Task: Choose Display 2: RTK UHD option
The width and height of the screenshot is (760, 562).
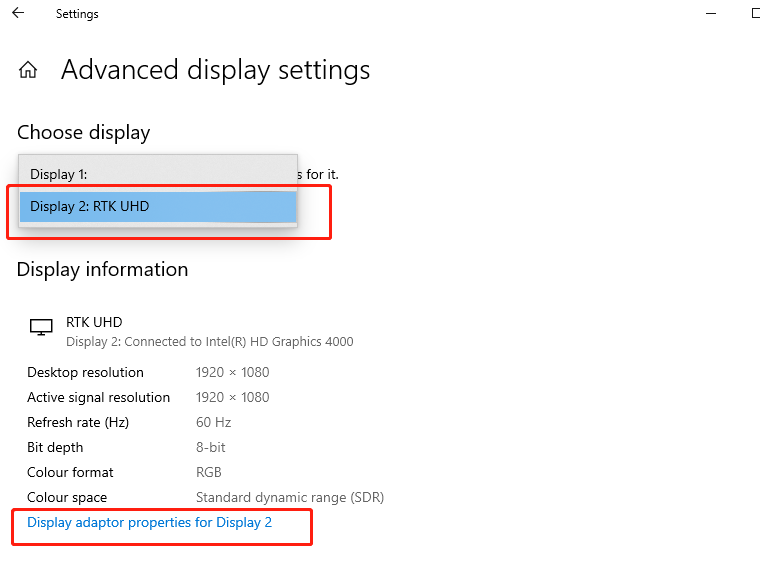Action: click(x=158, y=207)
